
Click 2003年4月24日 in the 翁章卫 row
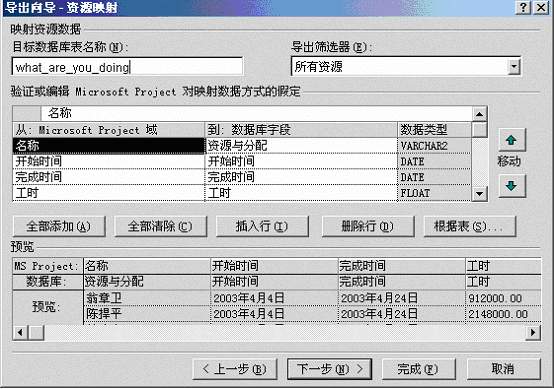(401, 298)
